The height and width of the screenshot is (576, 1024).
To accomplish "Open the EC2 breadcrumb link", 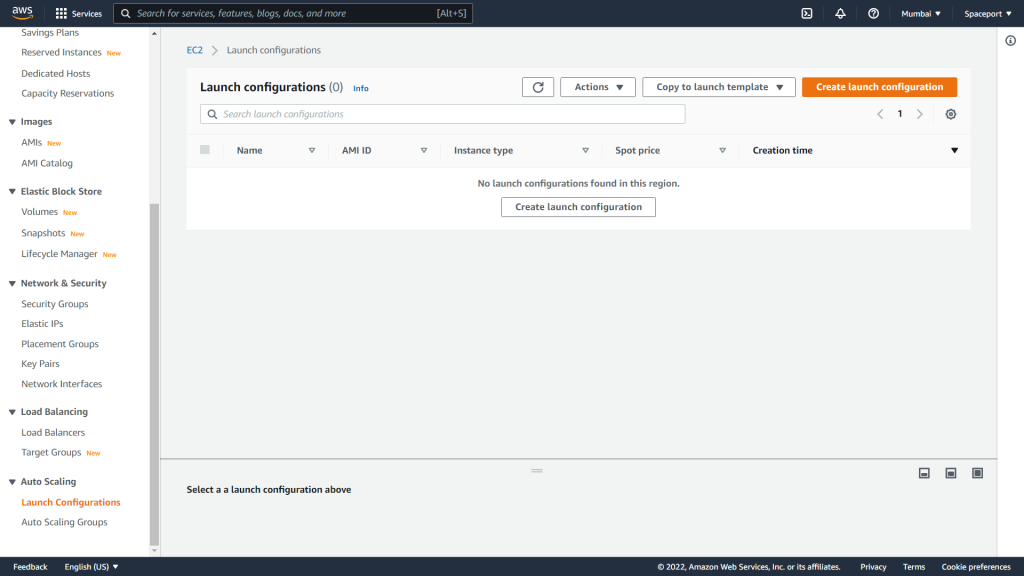I will [x=195, y=50].
